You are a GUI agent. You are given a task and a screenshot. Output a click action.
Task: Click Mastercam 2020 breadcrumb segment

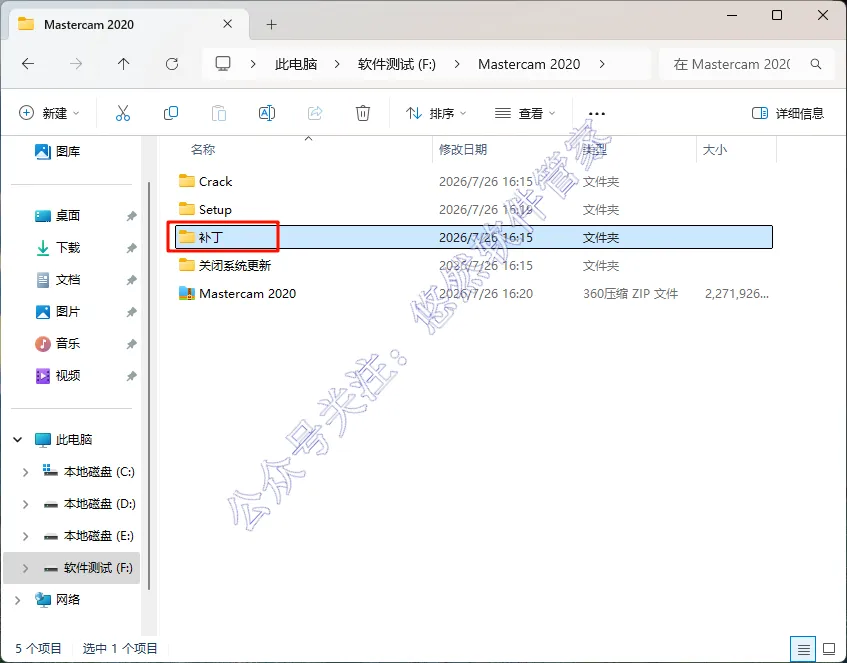coord(529,64)
